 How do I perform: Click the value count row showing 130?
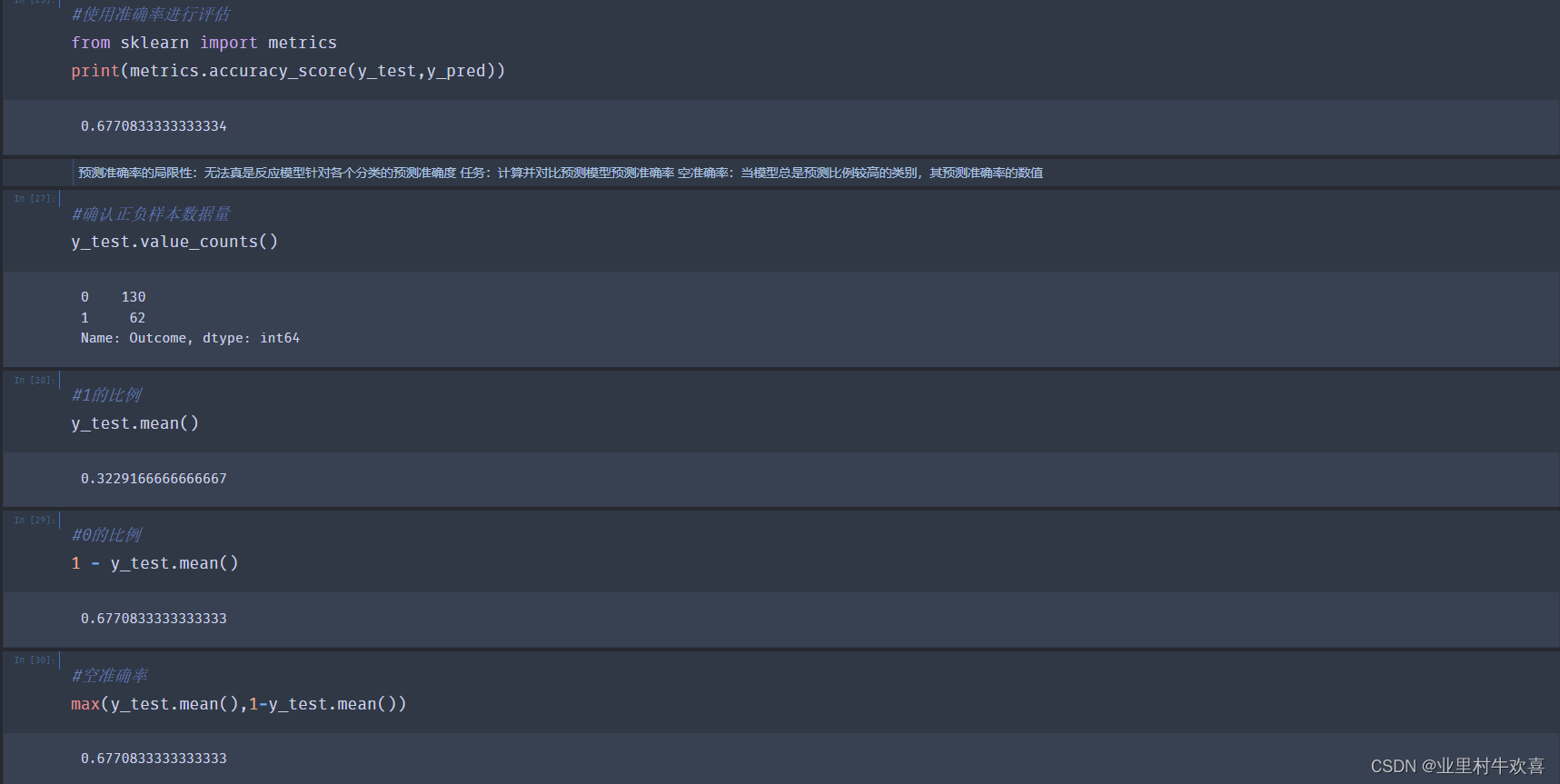114,297
